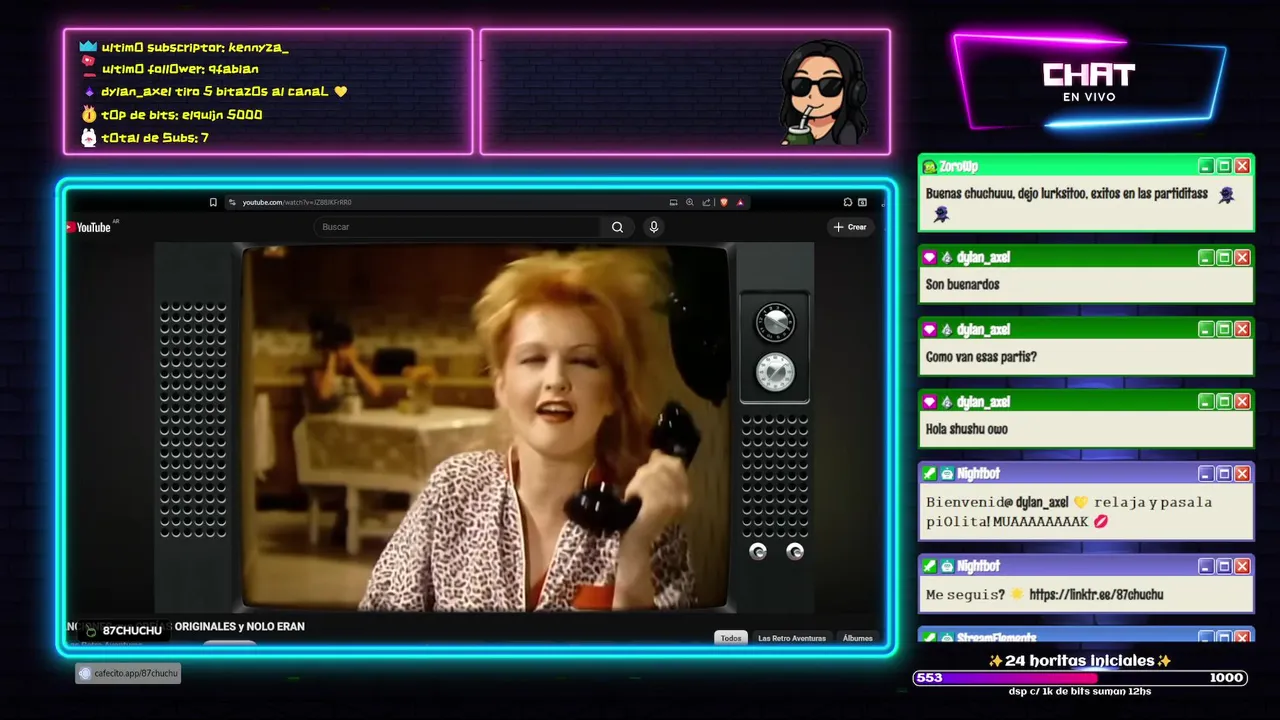
Task: Click dylan_axel name above 'Como van esas partis?'
Action: [x=983, y=330]
